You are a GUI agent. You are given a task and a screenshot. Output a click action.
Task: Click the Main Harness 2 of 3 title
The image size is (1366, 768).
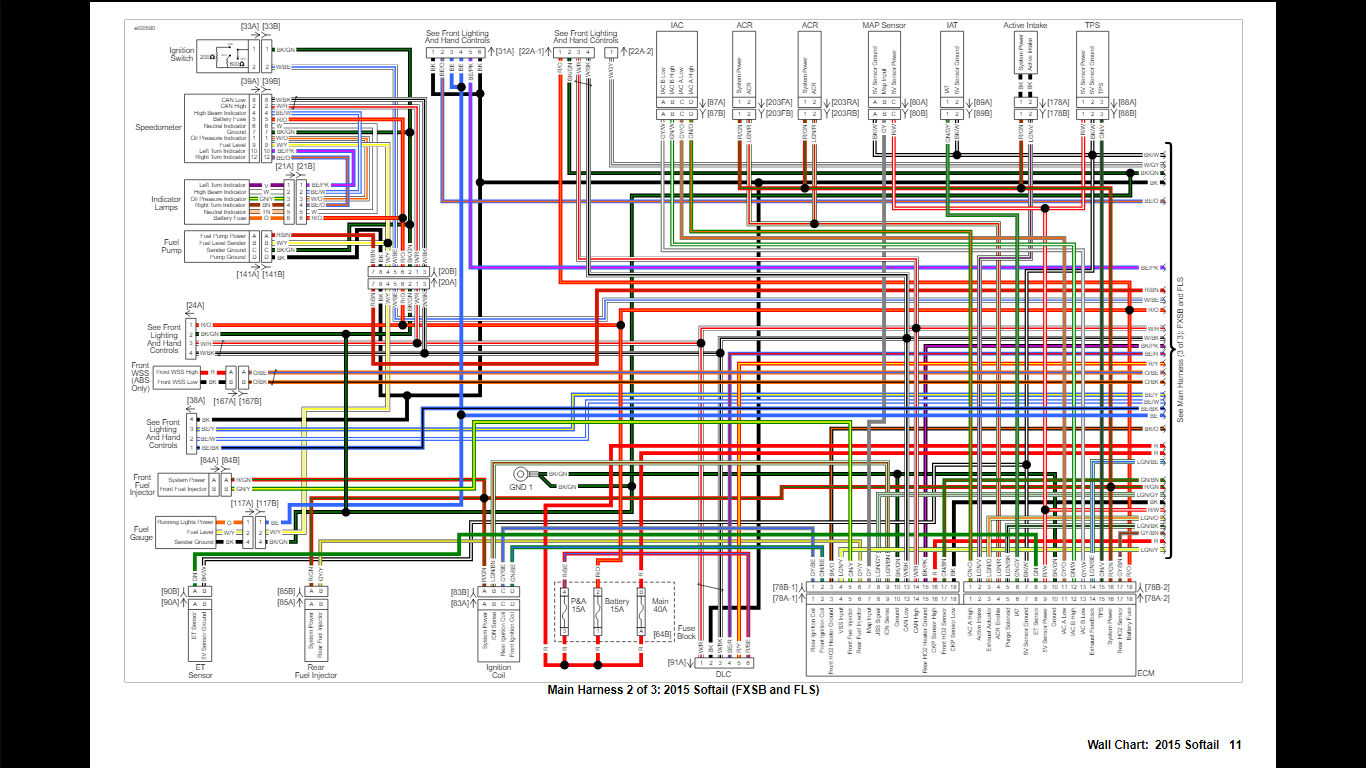[683, 690]
